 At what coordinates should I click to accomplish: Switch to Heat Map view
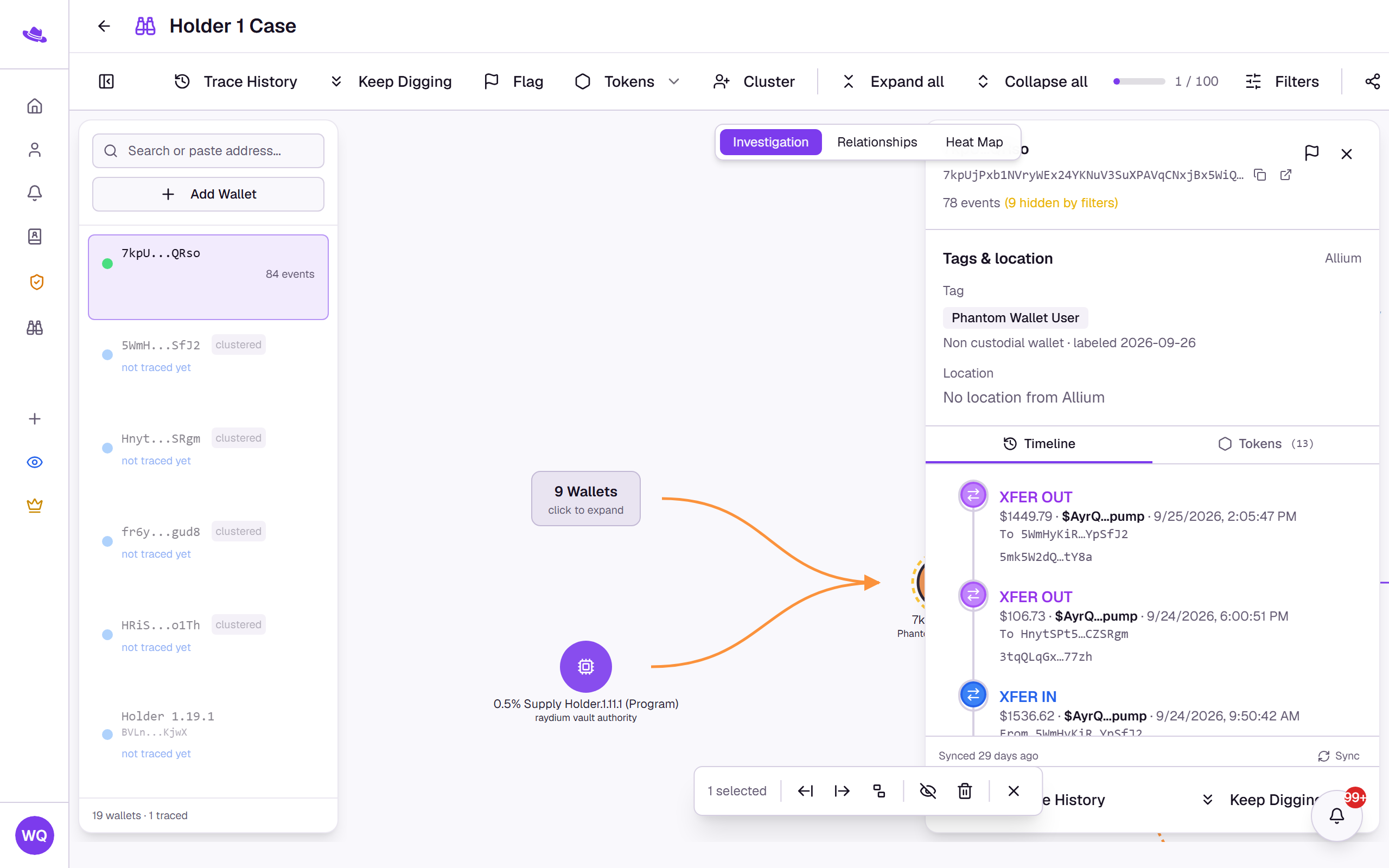click(x=974, y=142)
